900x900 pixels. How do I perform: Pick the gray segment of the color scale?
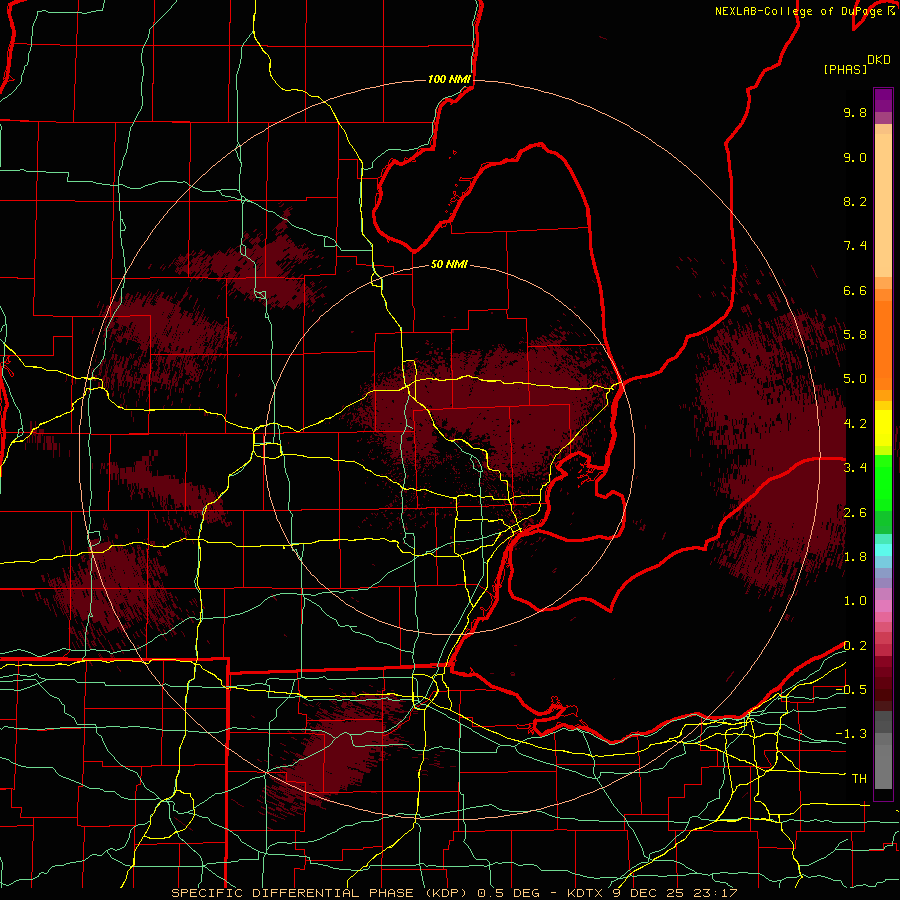[883, 751]
